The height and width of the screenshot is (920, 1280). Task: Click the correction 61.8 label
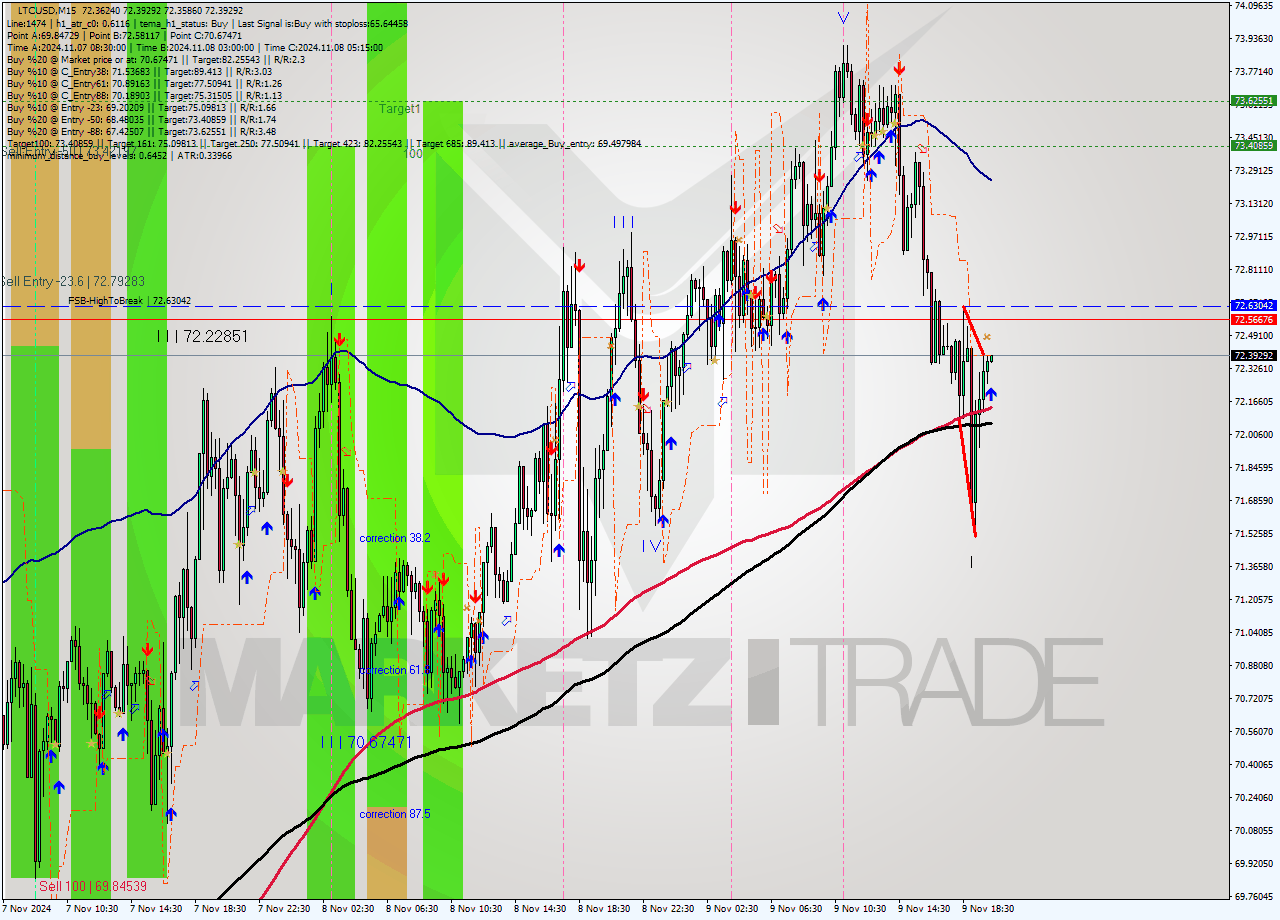click(395, 670)
